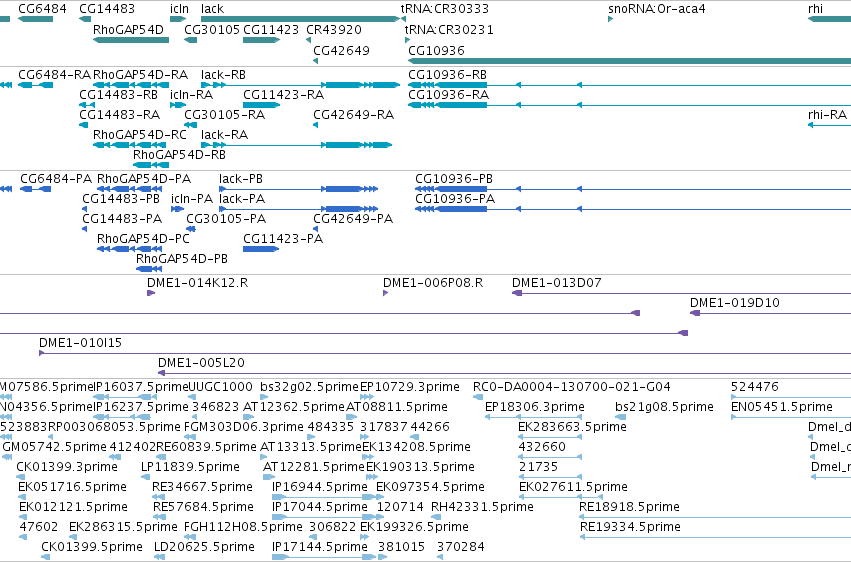Image resolution: width=851 pixels, height=562 pixels.
Task: Select EST EN05451.5prime label
Action: pyautogui.click(x=782, y=407)
